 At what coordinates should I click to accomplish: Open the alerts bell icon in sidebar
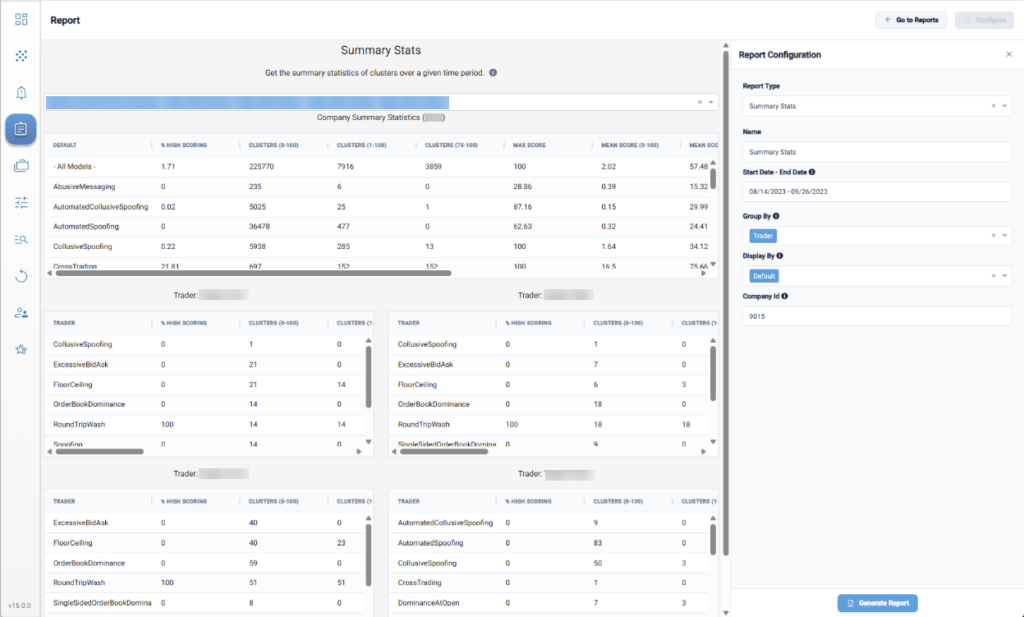[x=21, y=93]
